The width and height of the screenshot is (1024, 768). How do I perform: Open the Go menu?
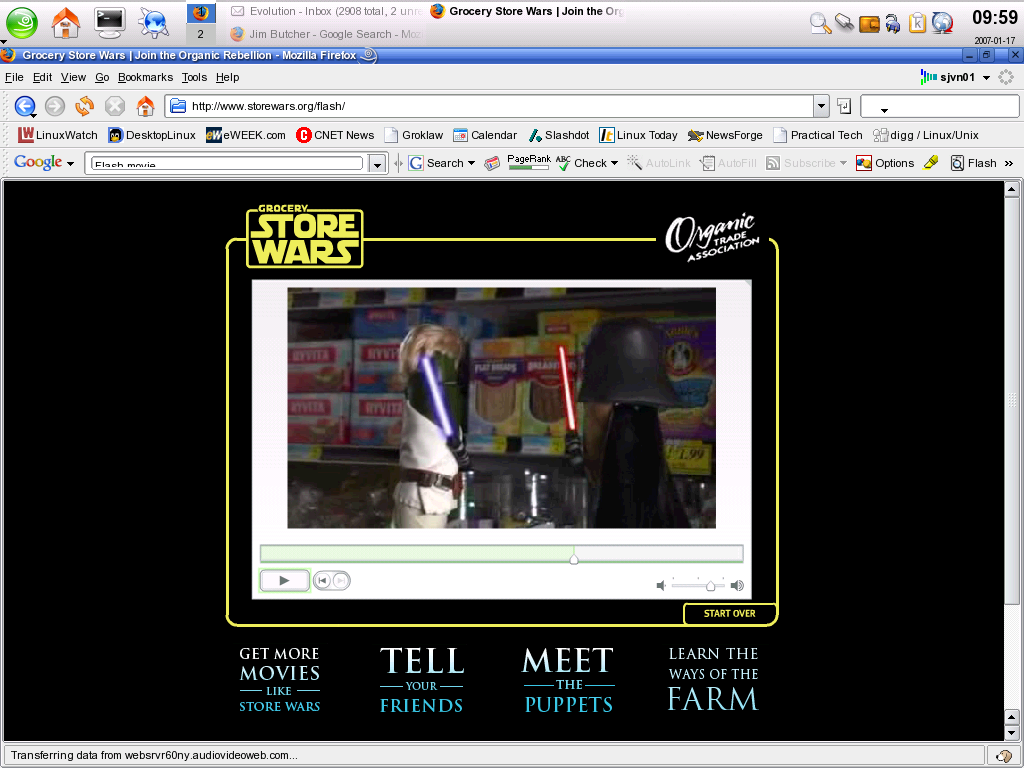click(102, 77)
